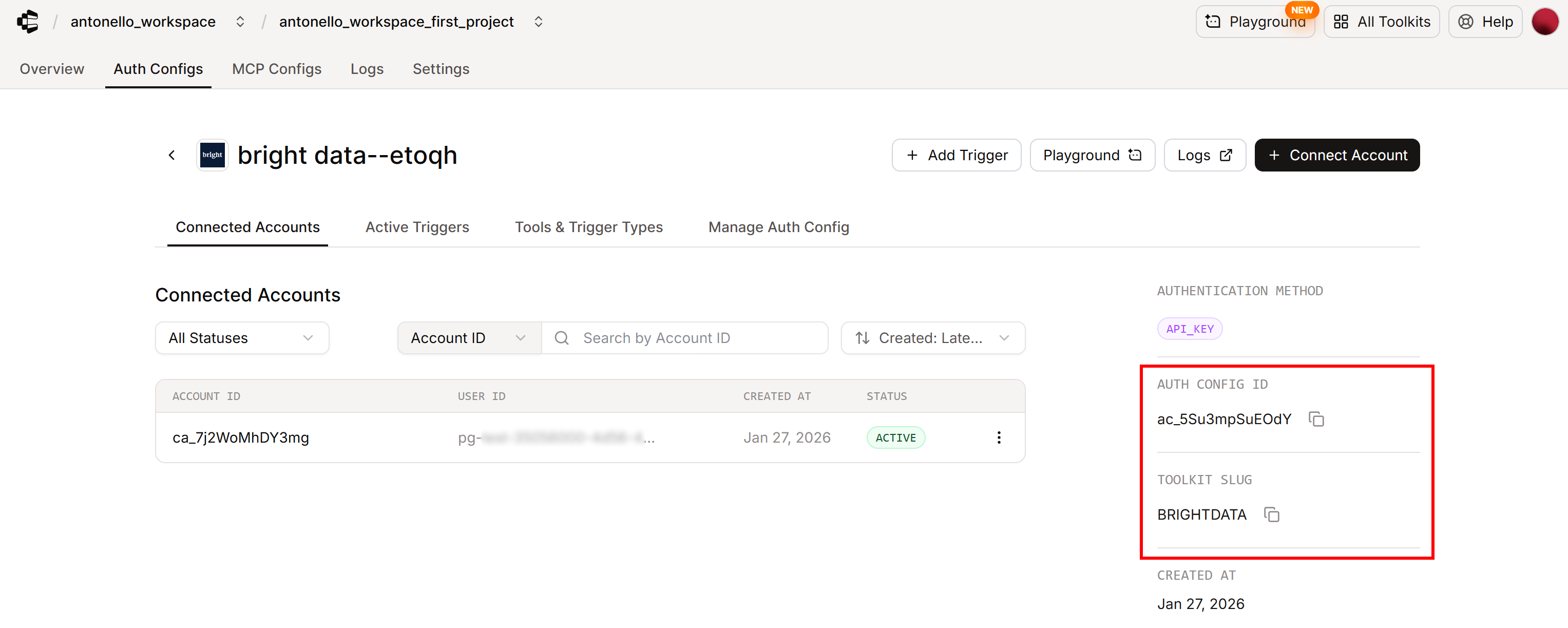
Task: Click the Connect Account button
Action: tap(1336, 155)
